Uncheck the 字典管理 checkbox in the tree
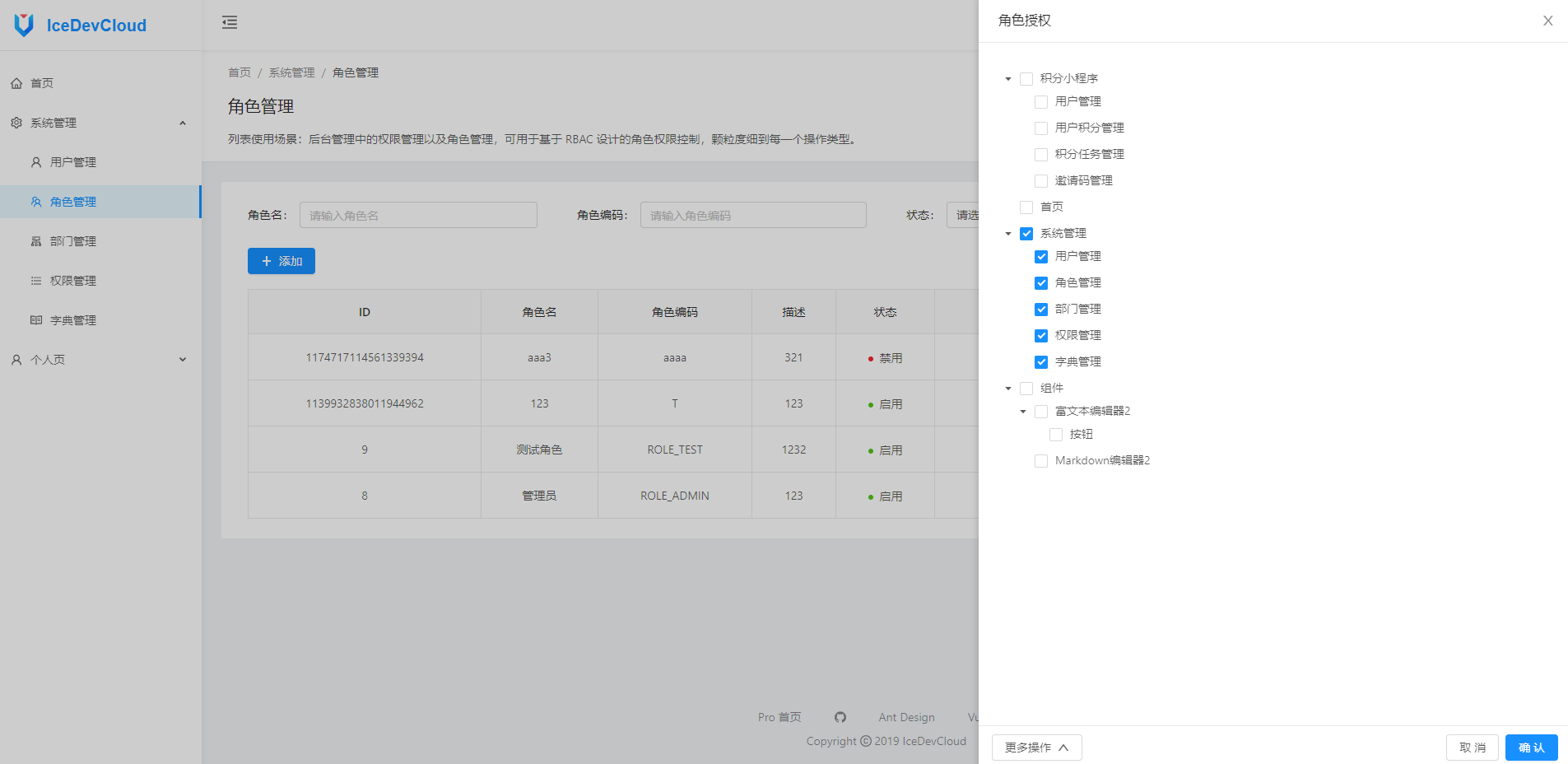 [x=1041, y=362]
